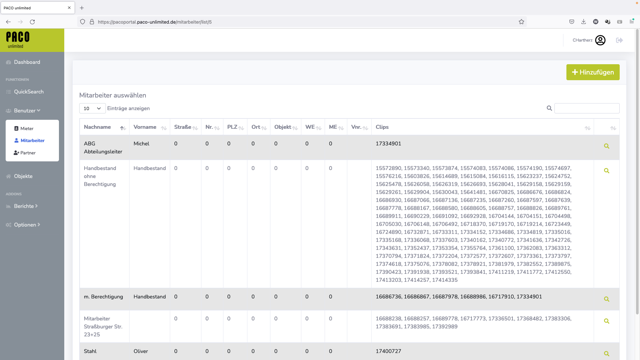Click clip number 17334901 in ABG row
This screenshot has height=360, width=640.
click(388, 144)
